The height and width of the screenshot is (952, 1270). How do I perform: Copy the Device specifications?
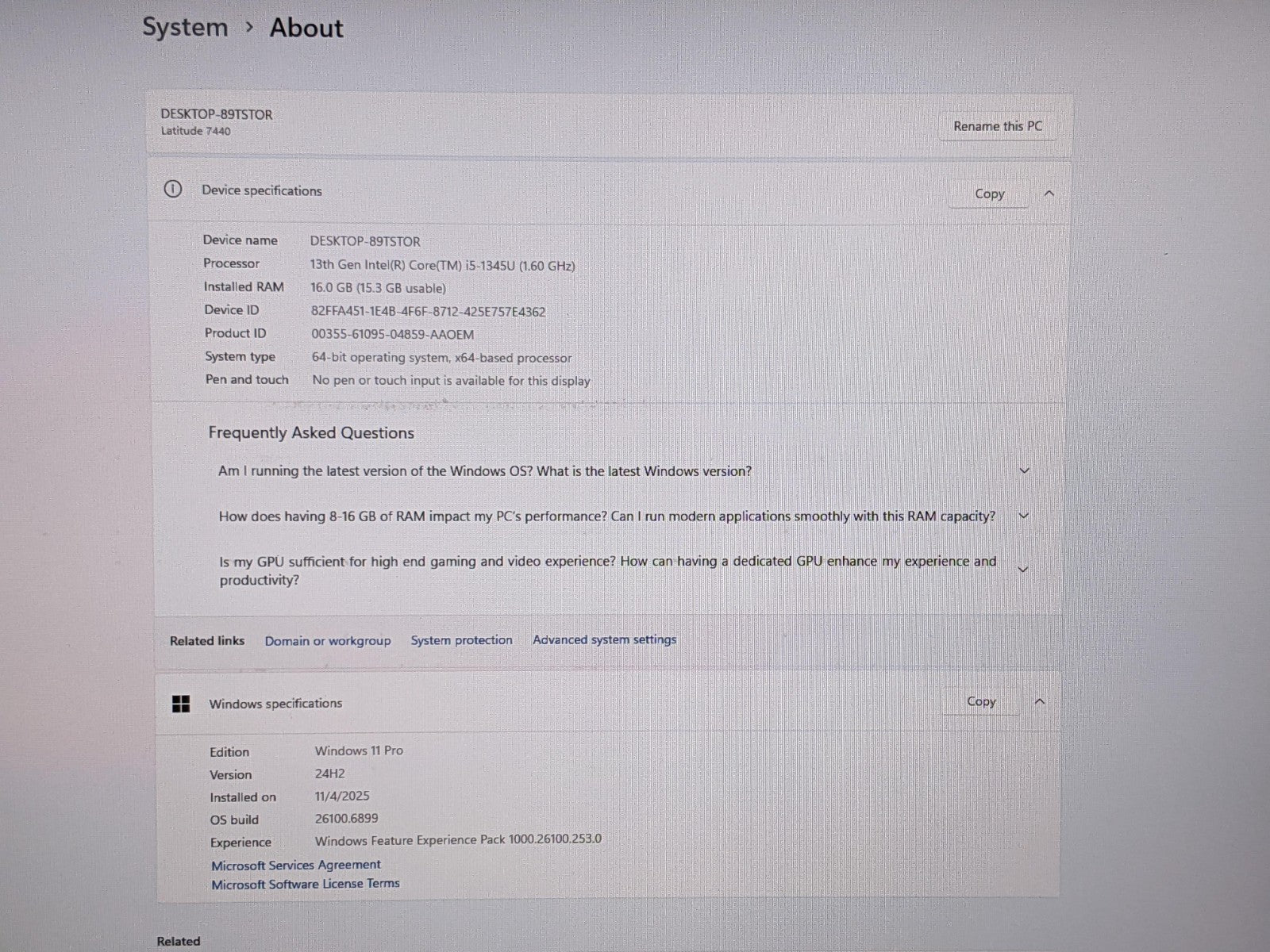pos(989,194)
